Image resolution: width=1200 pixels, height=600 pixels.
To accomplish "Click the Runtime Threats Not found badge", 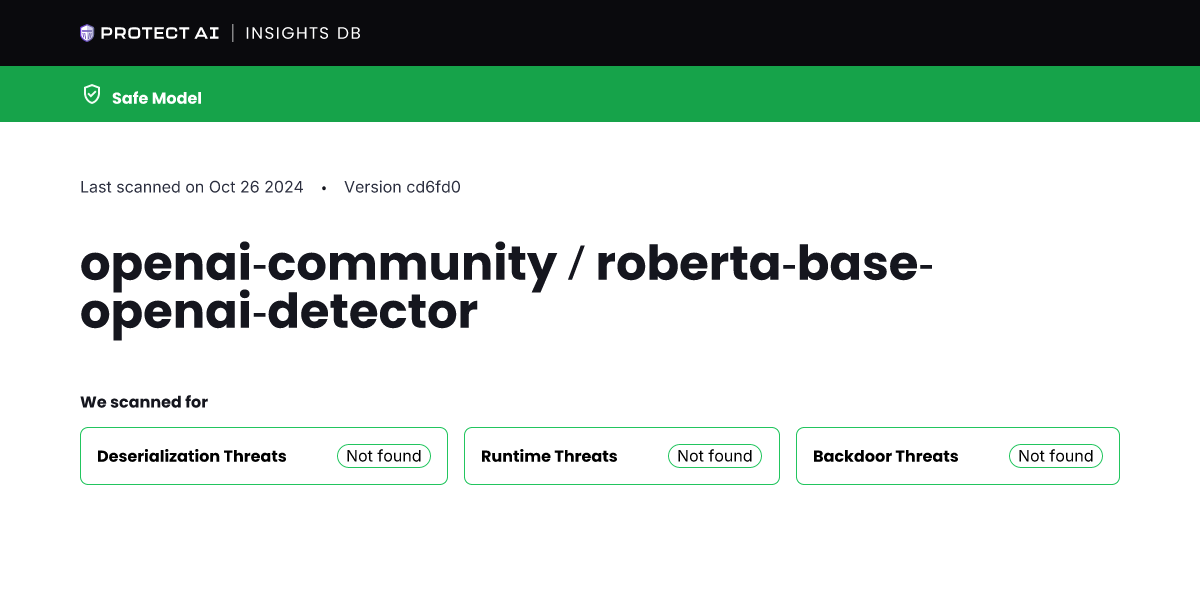I will [715, 456].
